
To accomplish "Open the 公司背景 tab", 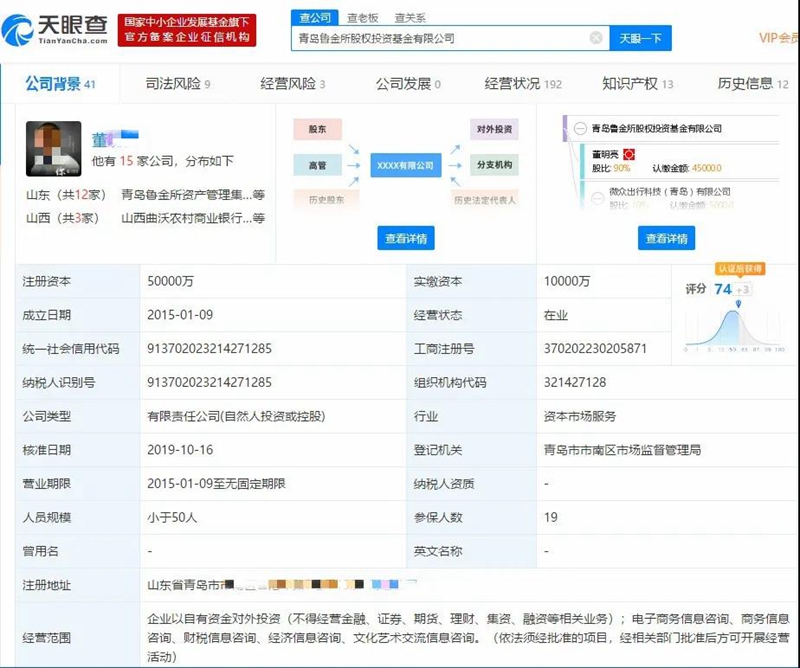I will click(61, 84).
